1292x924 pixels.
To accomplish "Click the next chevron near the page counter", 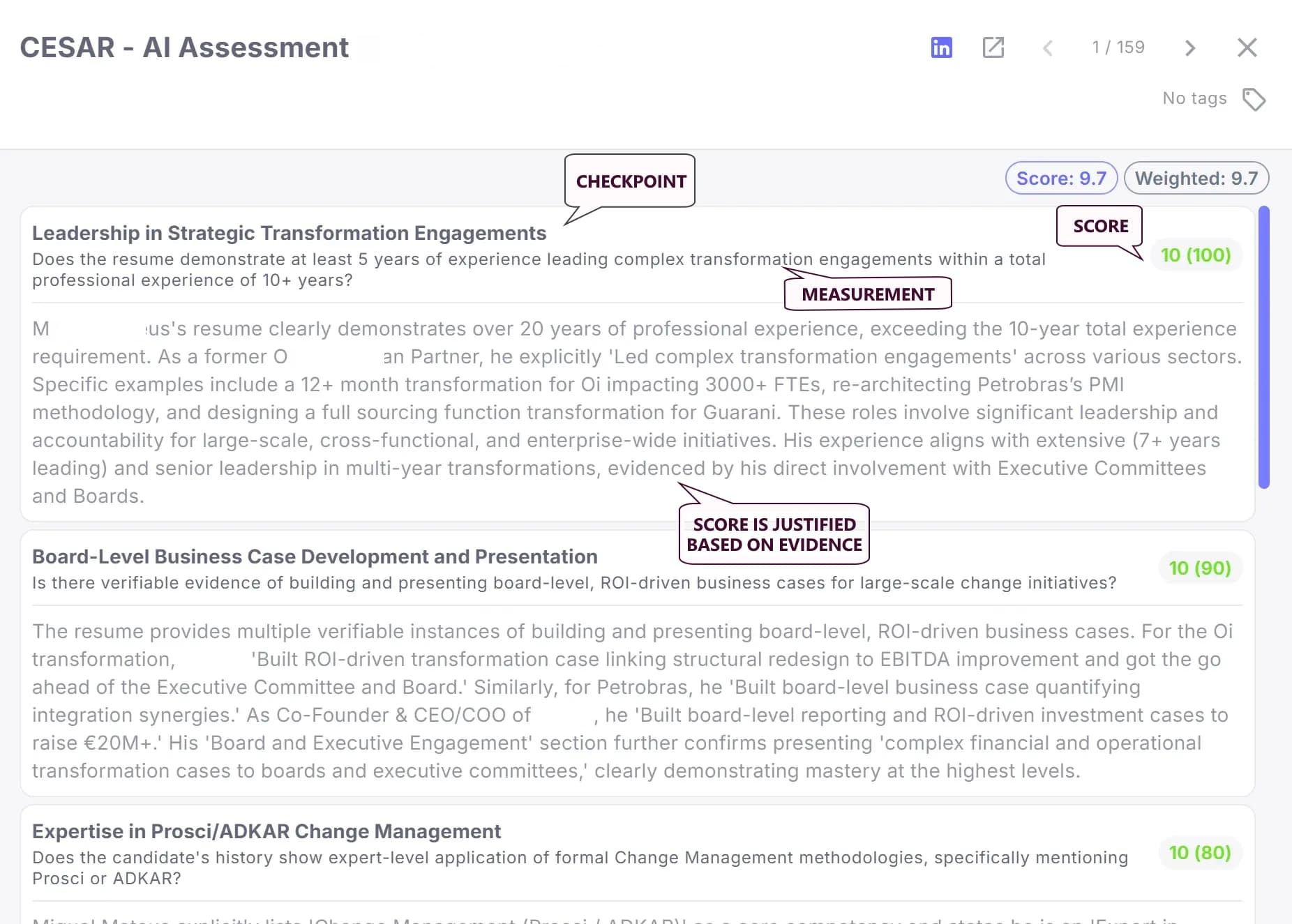I will pos(1189,47).
